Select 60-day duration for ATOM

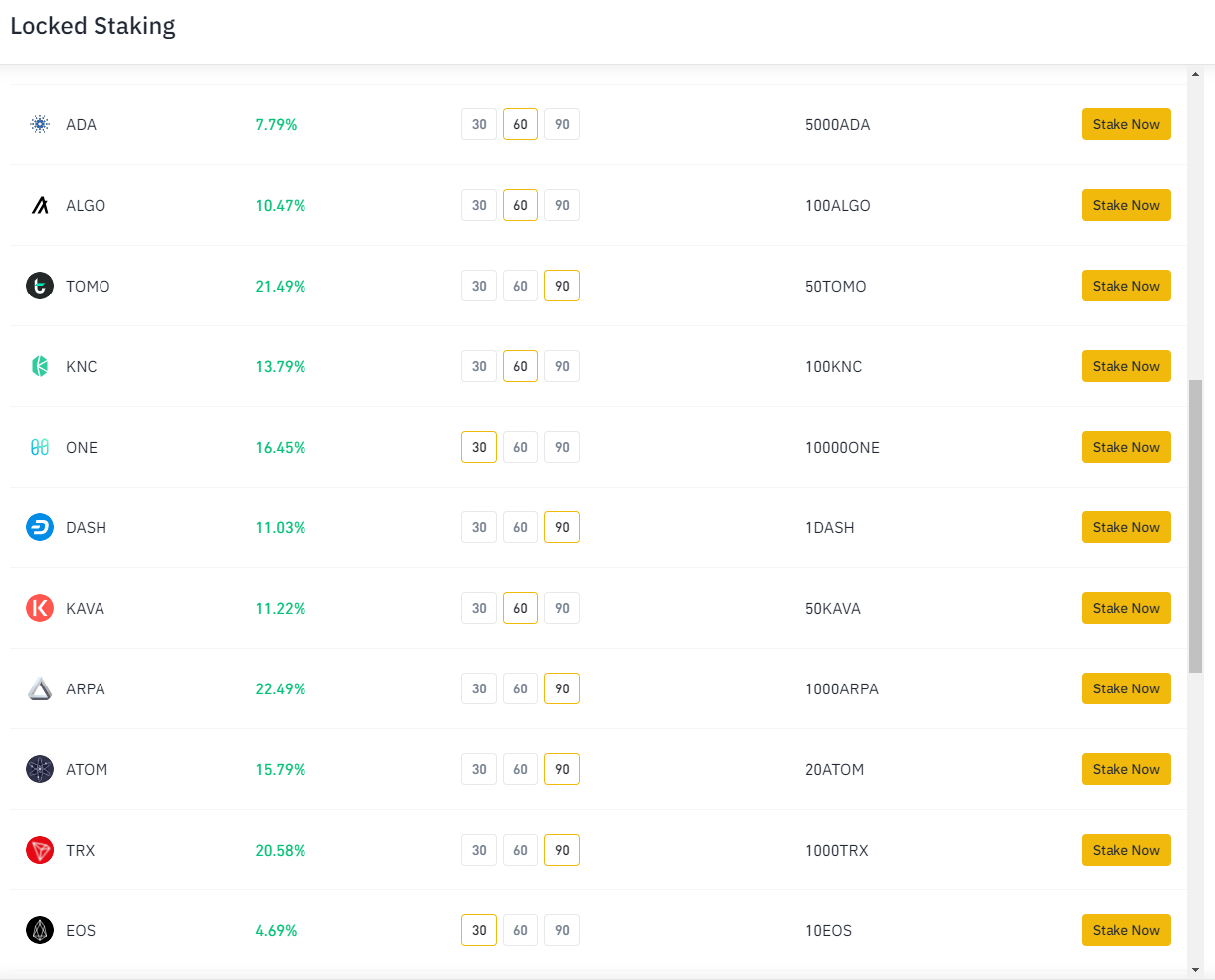coord(520,769)
